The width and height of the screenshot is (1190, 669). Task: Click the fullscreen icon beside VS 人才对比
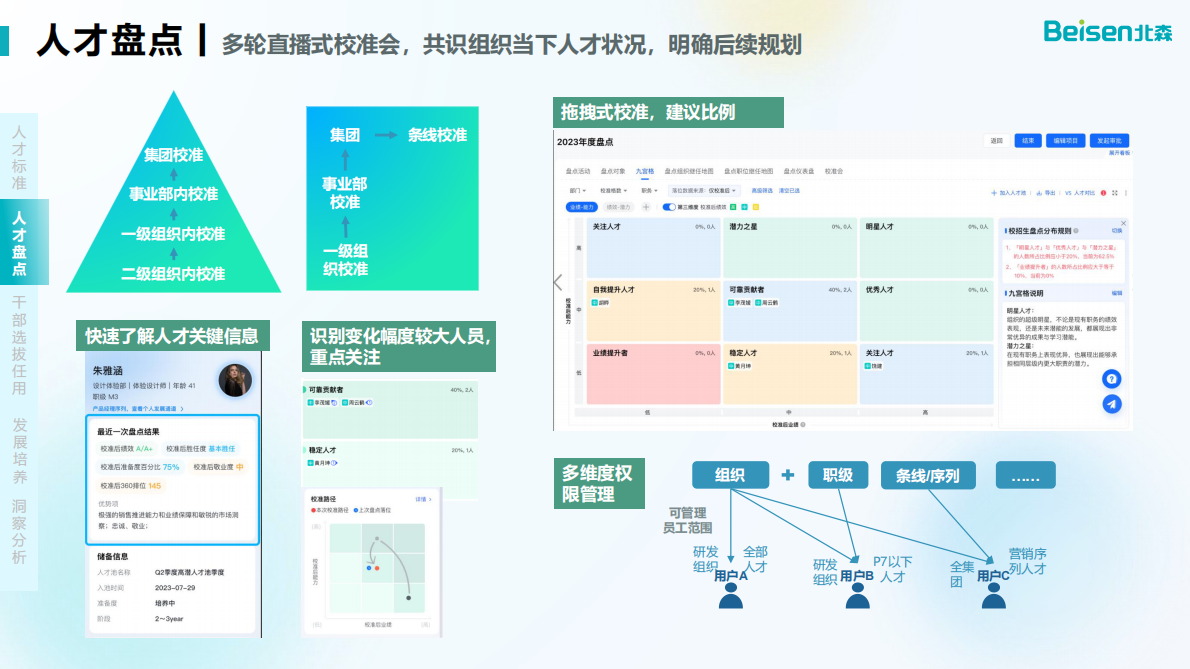tap(1114, 193)
